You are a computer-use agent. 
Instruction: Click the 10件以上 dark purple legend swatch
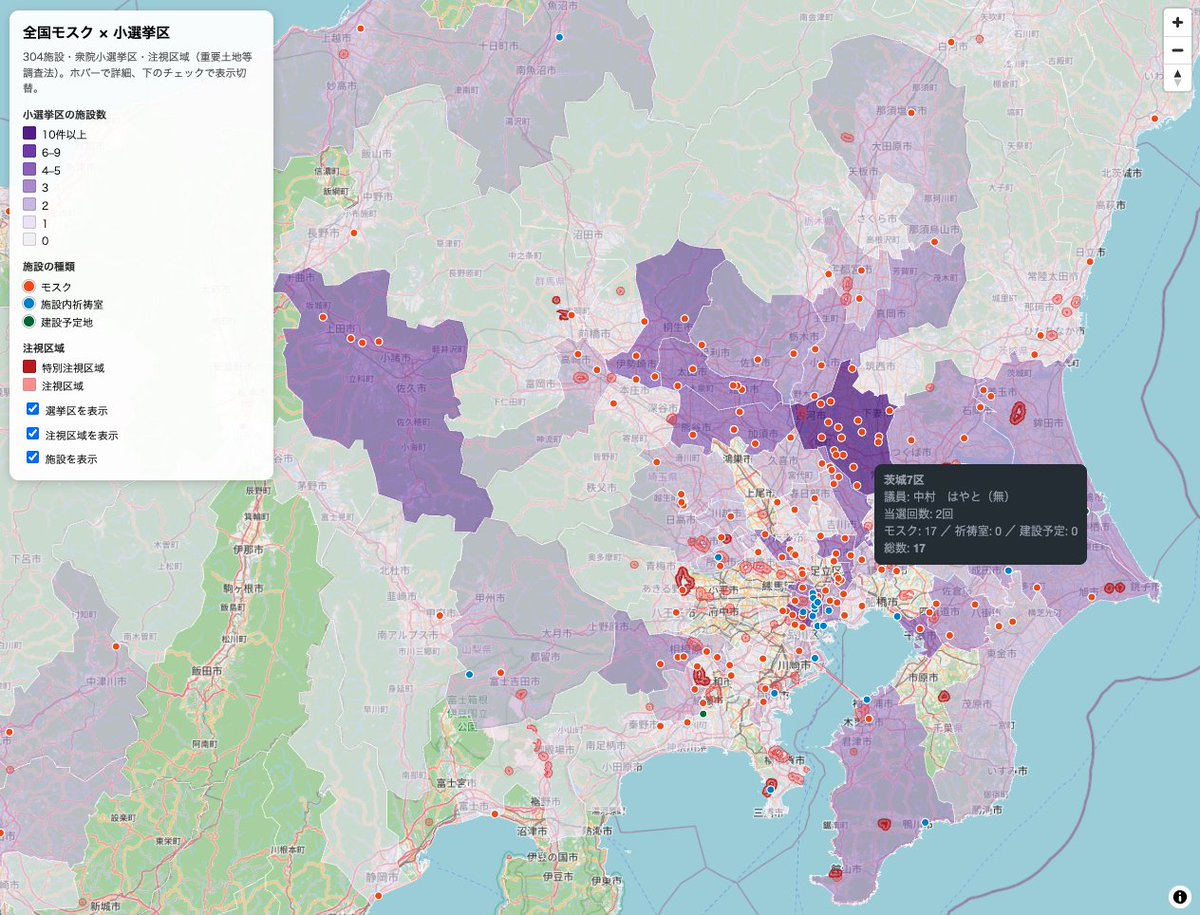30,134
